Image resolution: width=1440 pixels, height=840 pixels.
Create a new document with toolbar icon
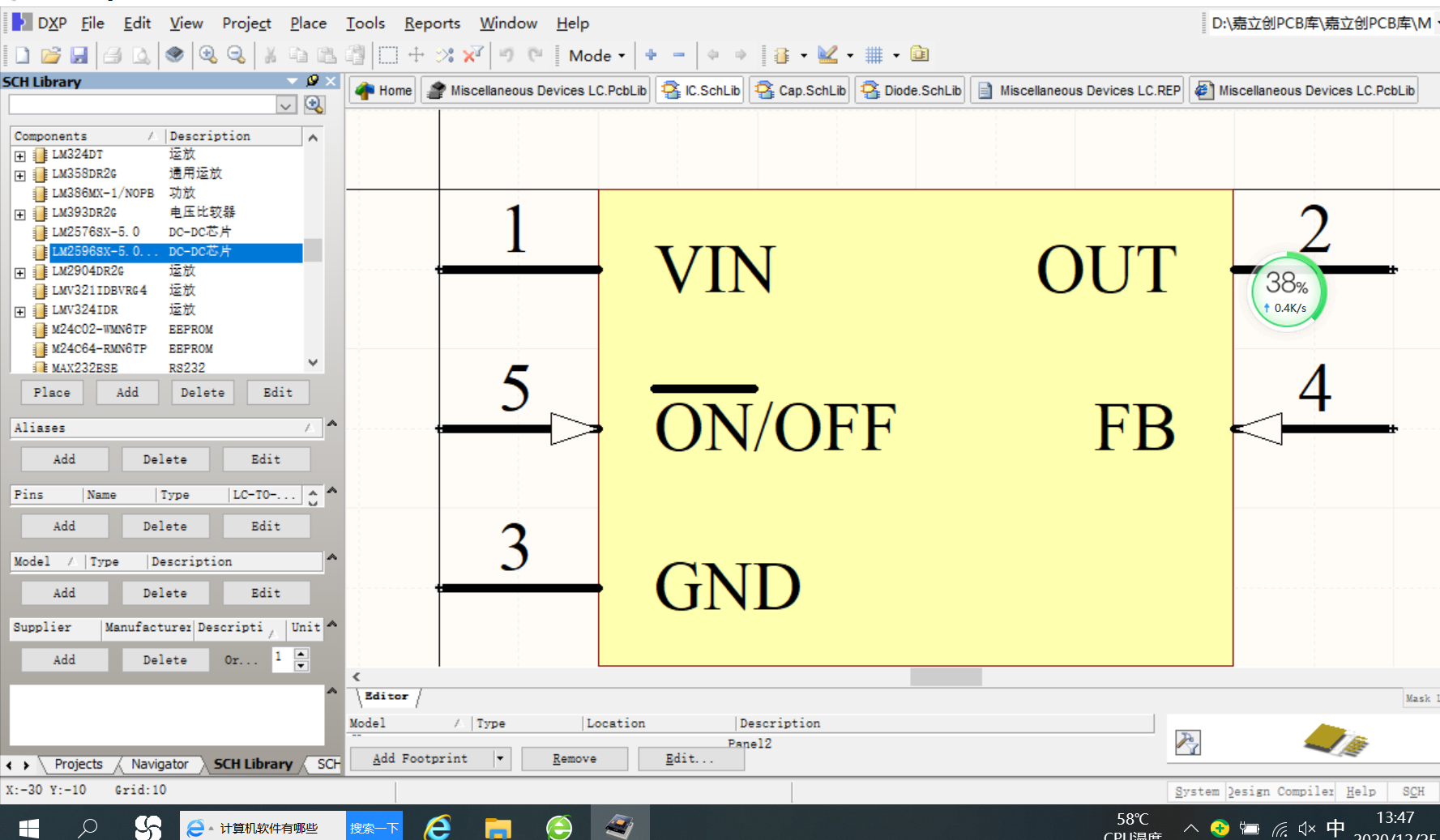pyautogui.click(x=23, y=55)
